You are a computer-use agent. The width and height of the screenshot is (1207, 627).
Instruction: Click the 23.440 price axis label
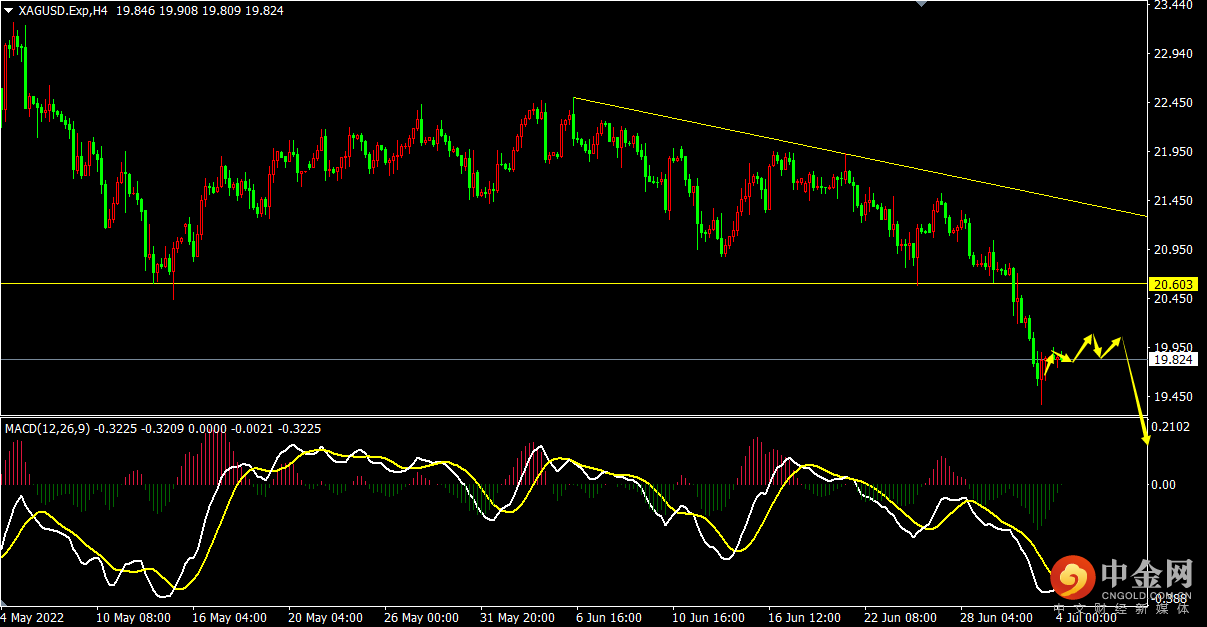(x=1174, y=5)
